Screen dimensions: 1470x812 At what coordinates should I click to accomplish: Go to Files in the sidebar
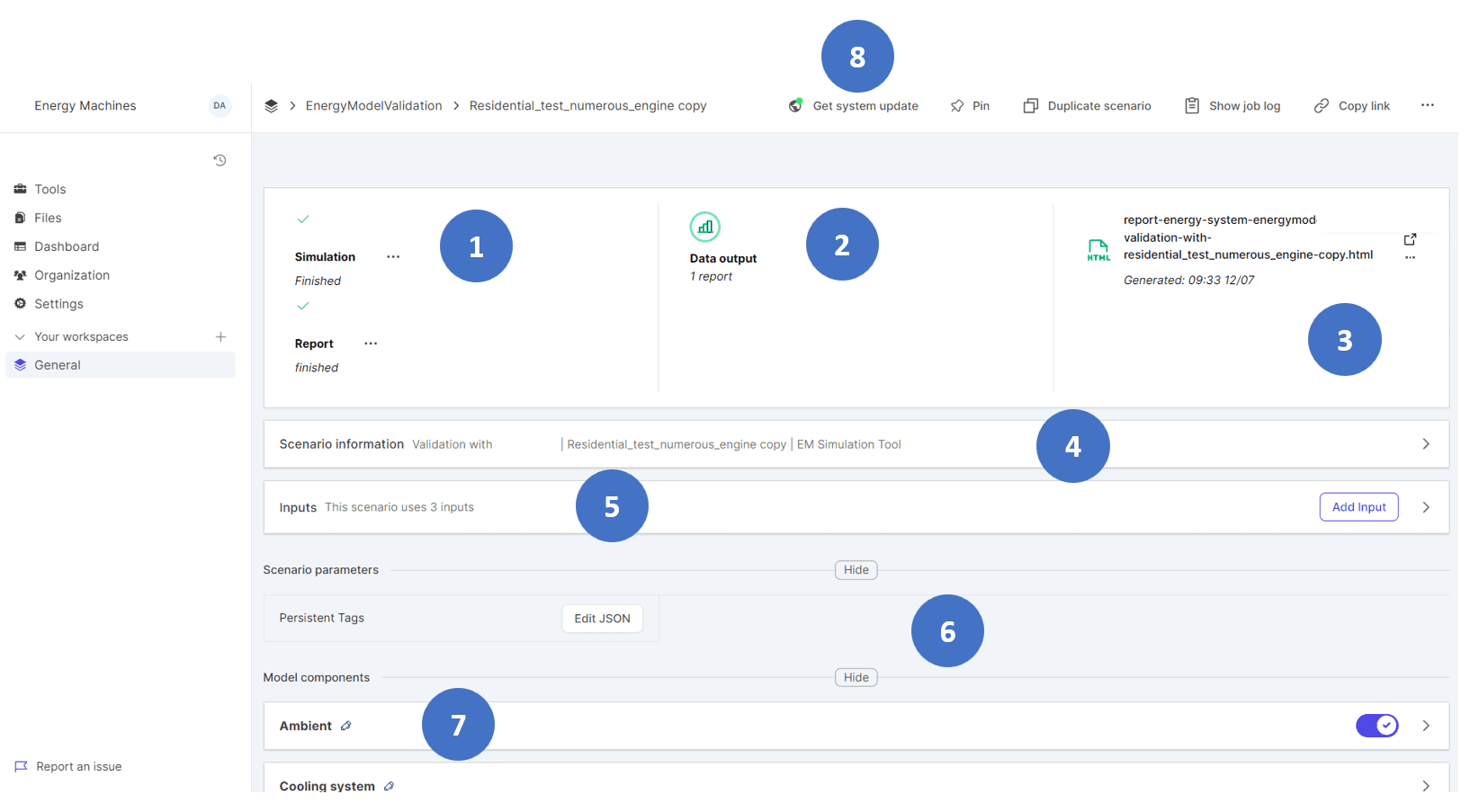point(48,218)
